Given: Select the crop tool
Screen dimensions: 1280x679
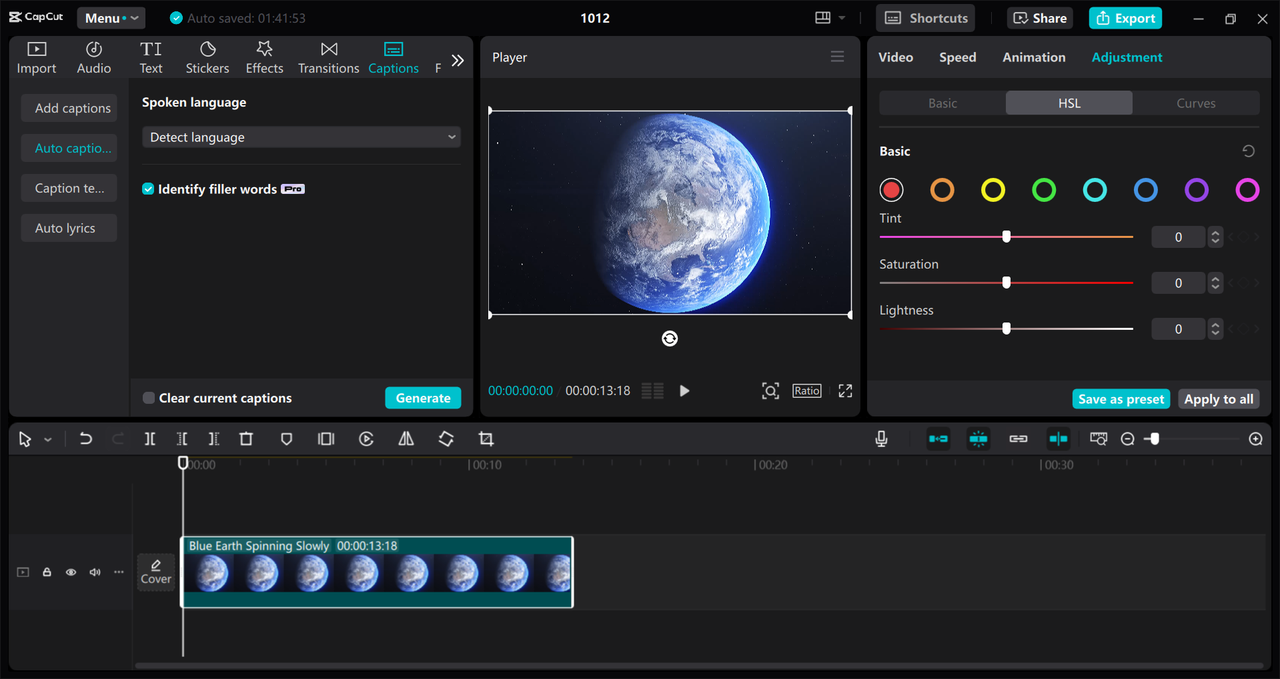Looking at the screenshot, I should (486, 439).
